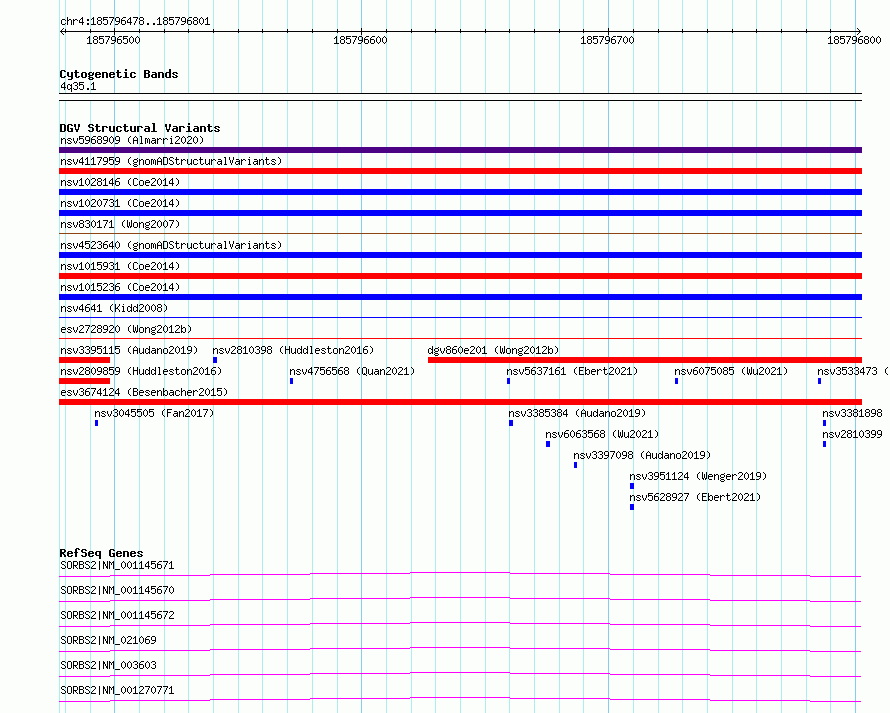This screenshot has width=890, height=713.
Task: Click the Cytogenetic Bands track title
Action: click(119, 74)
